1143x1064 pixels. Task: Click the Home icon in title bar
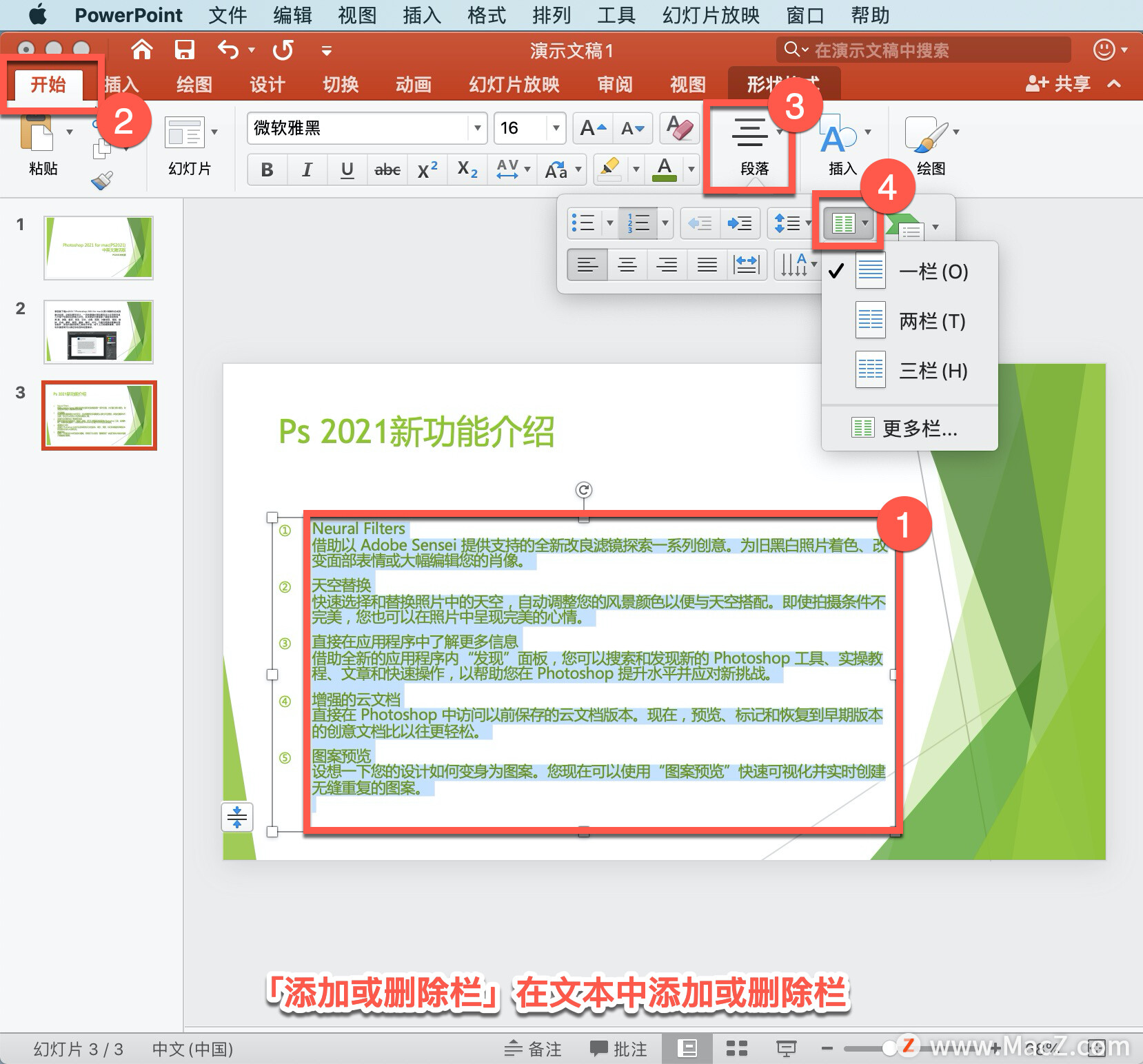point(142,50)
